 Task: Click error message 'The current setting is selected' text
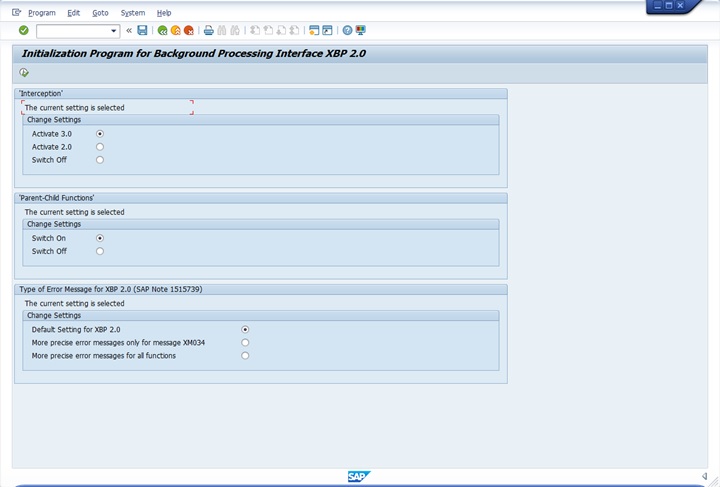pyautogui.click(x=74, y=303)
